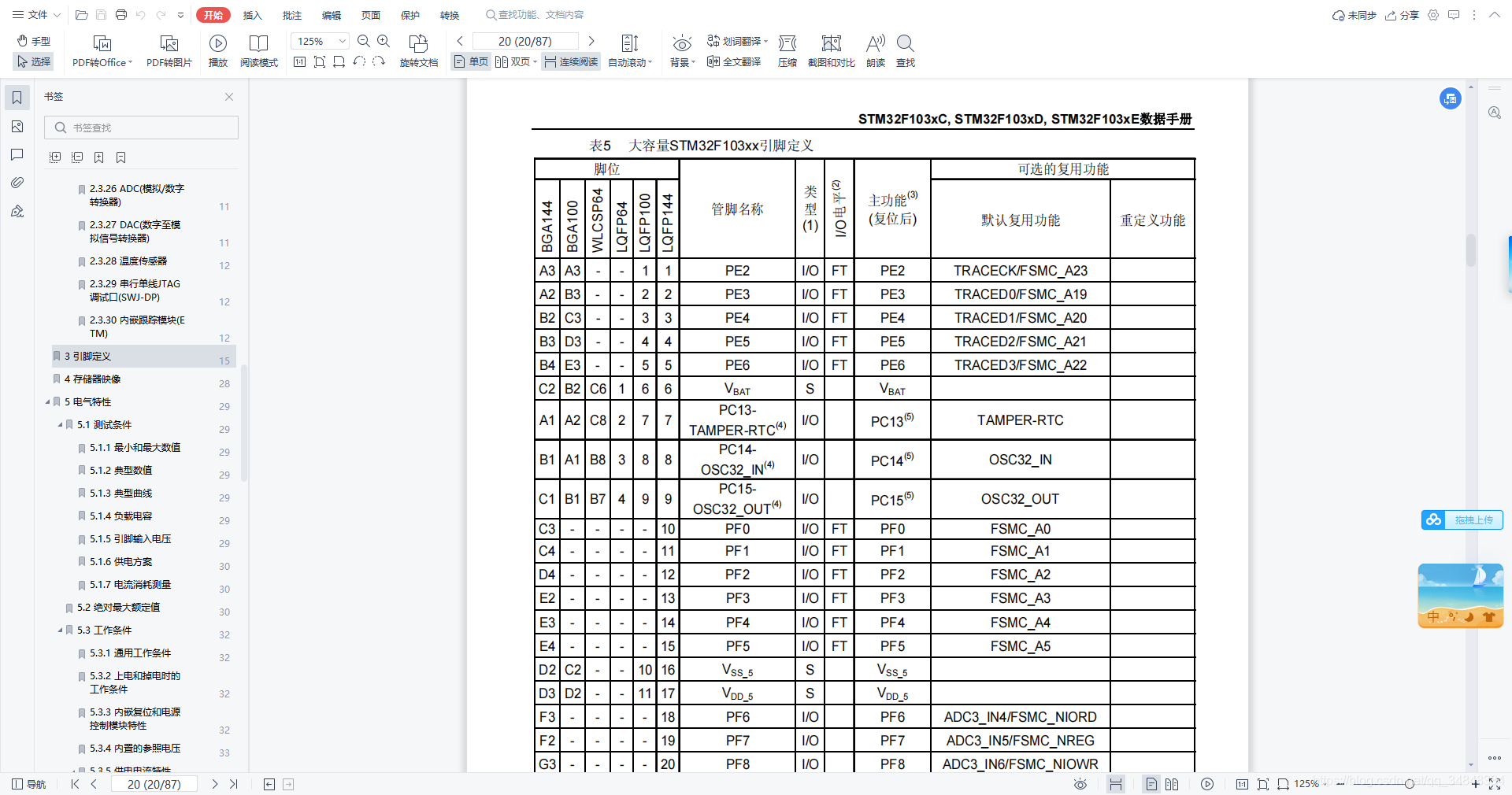Click the 未同步 sync status button
This screenshot has height=795, width=1512.
1354,15
